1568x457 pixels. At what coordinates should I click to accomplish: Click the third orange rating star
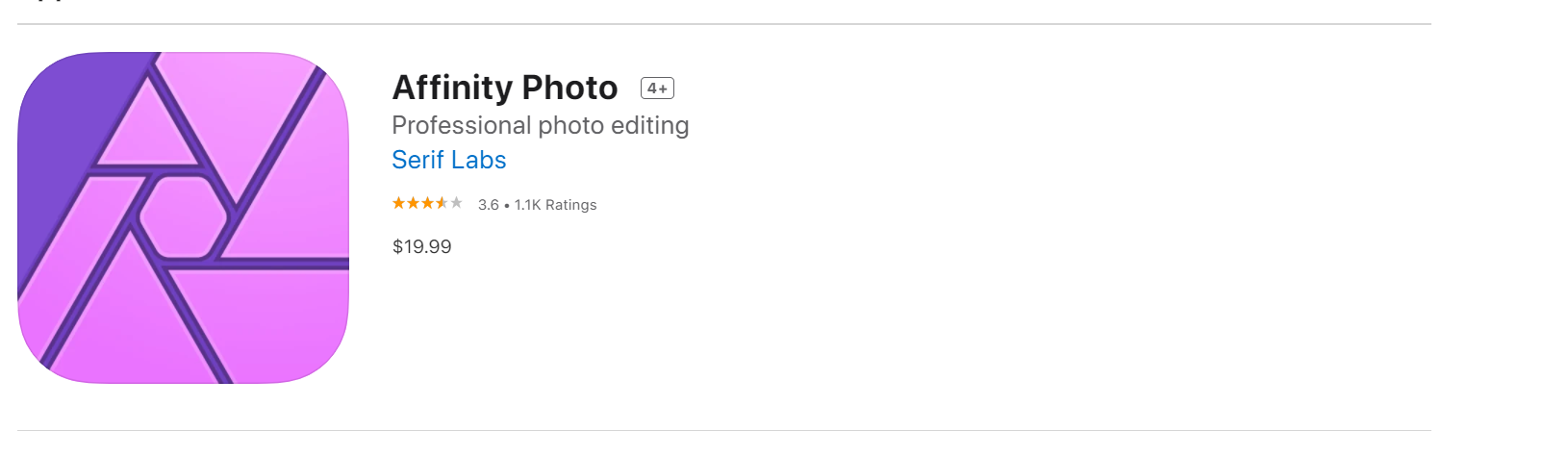[x=427, y=203]
